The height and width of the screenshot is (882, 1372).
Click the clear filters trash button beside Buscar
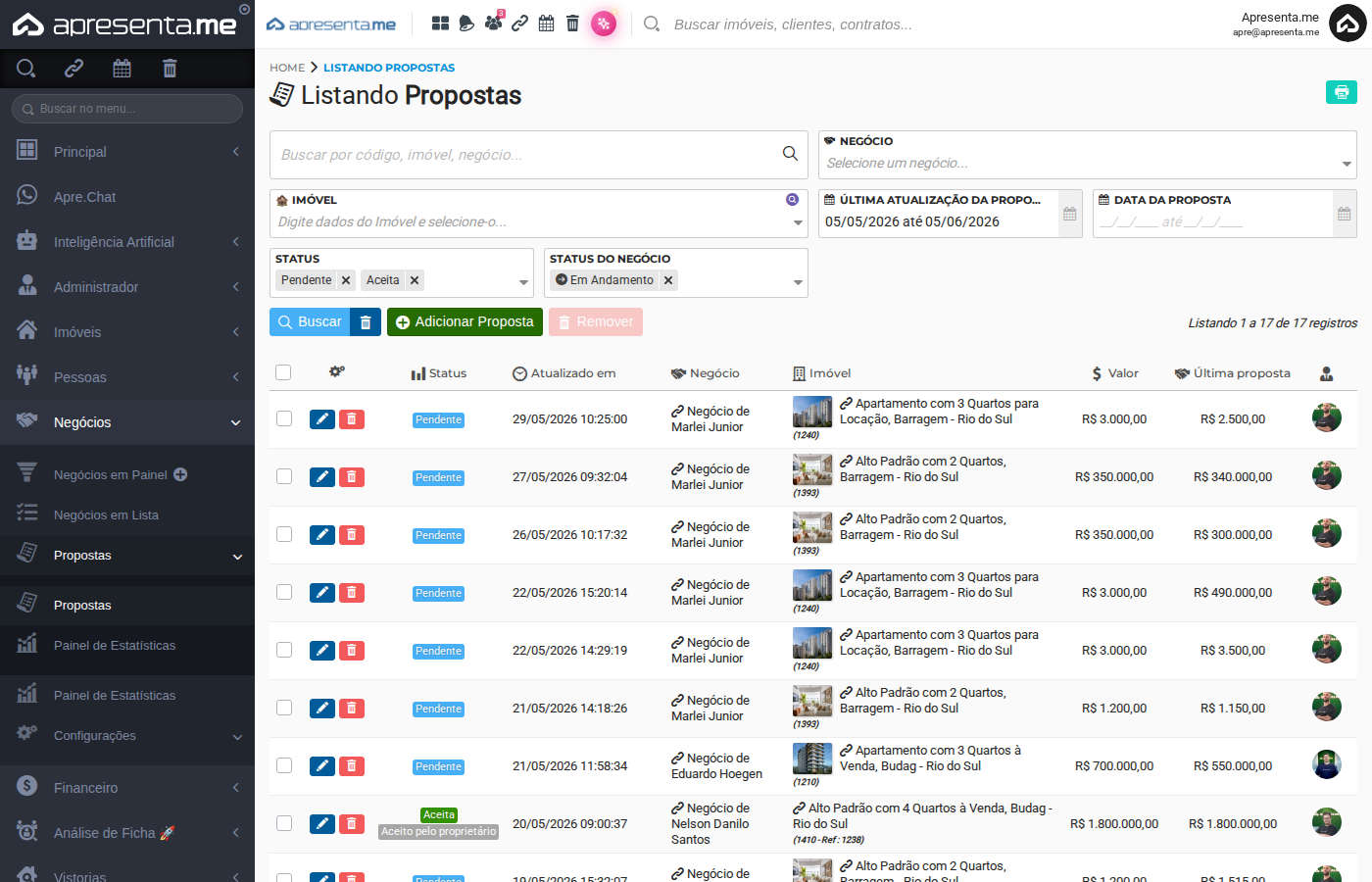click(366, 322)
